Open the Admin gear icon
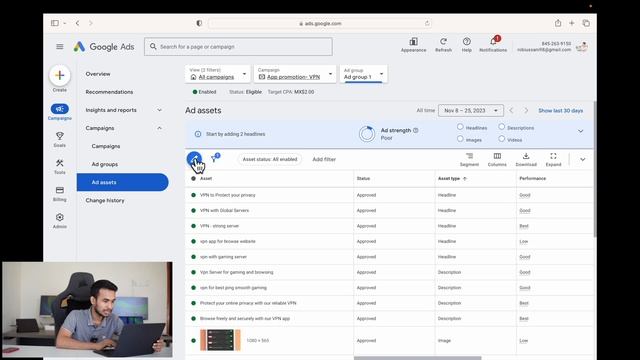 pos(60,217)
